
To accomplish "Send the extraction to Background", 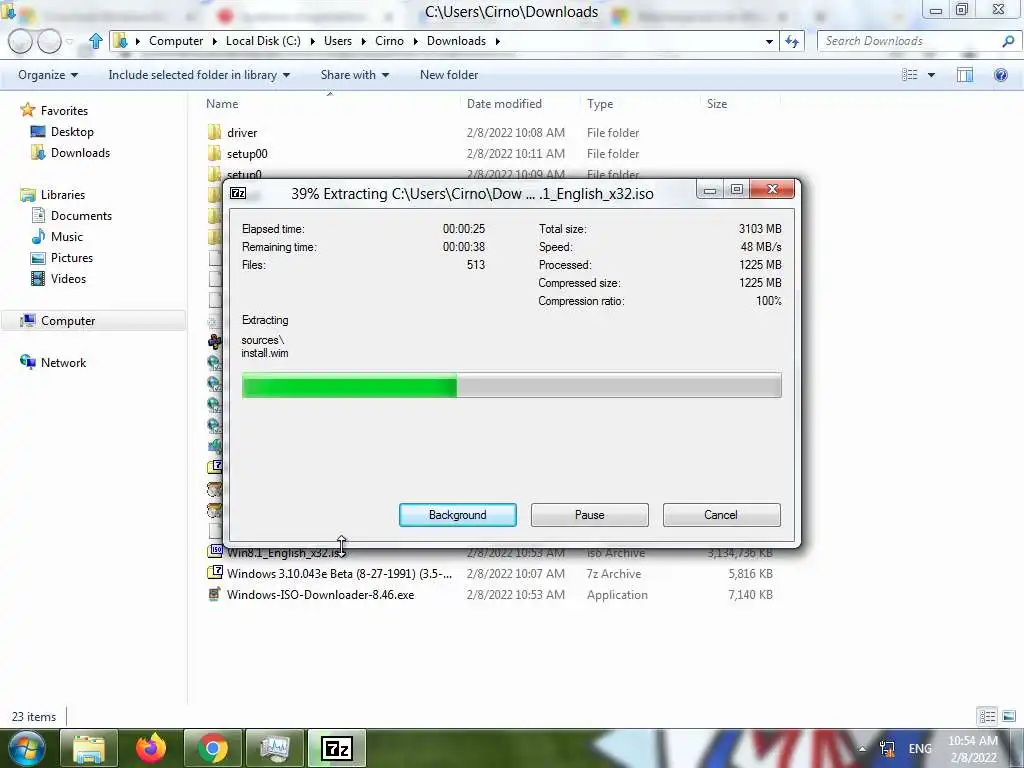I will 457,515.
